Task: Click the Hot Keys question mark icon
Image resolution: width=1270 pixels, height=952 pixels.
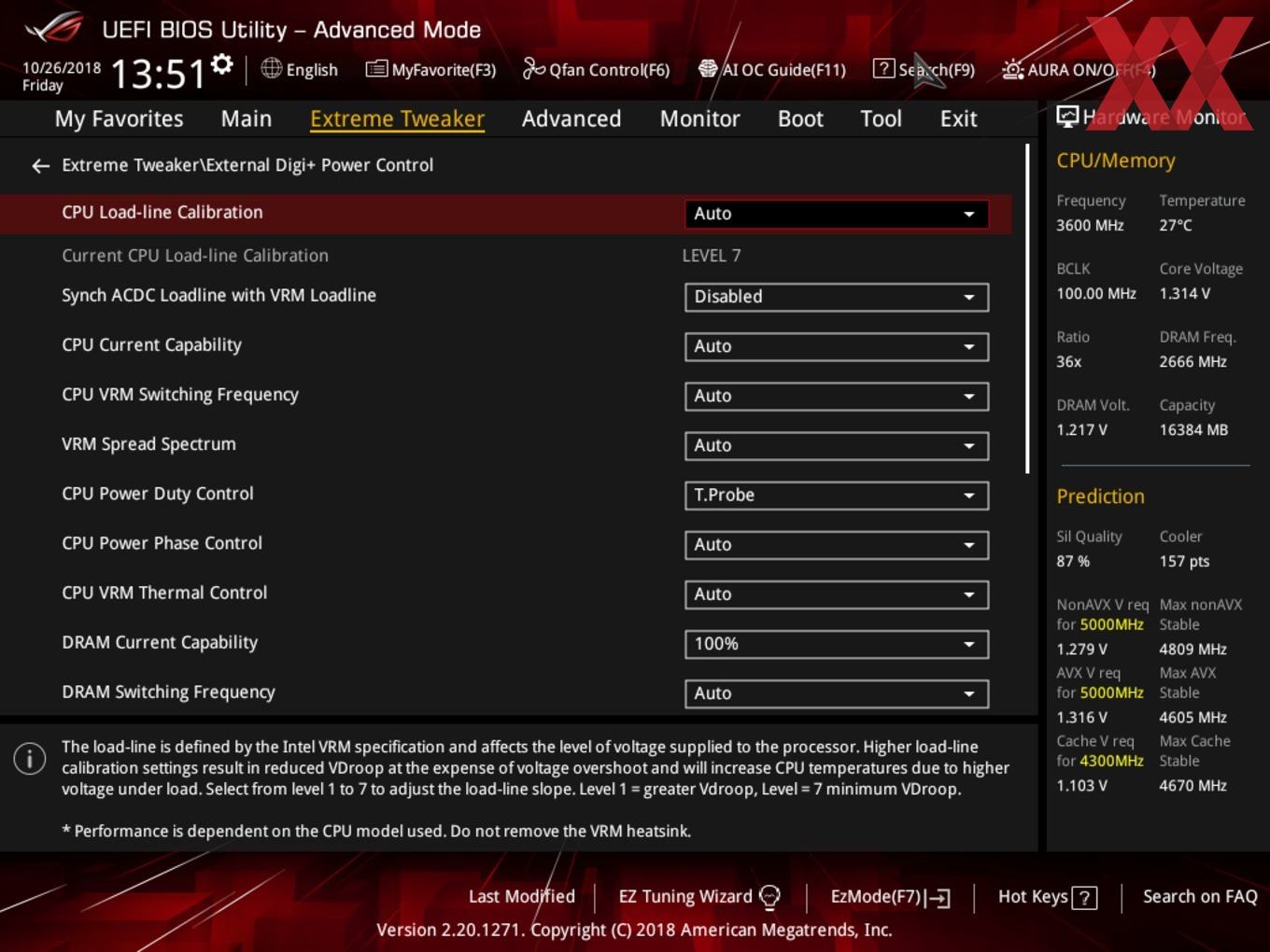Action: pyautogui.click(x=1084, y=898)
